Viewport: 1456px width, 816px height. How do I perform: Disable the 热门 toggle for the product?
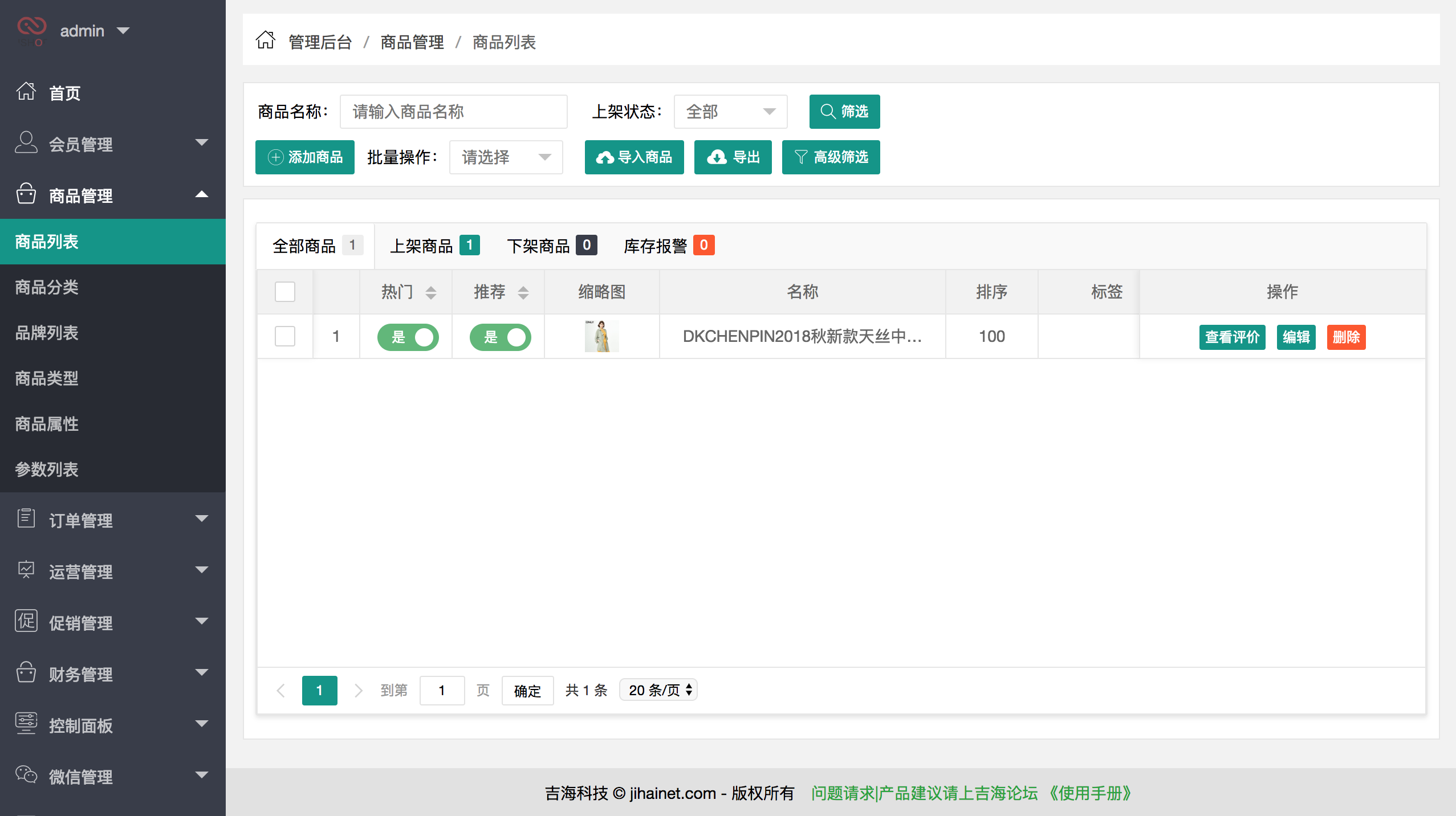pos(407,337)
